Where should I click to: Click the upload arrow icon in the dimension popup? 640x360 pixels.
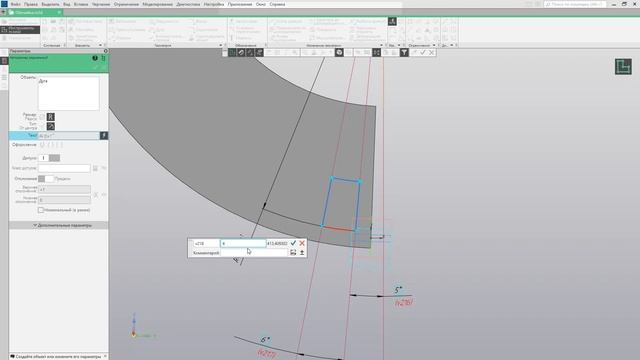pos(302,253)
